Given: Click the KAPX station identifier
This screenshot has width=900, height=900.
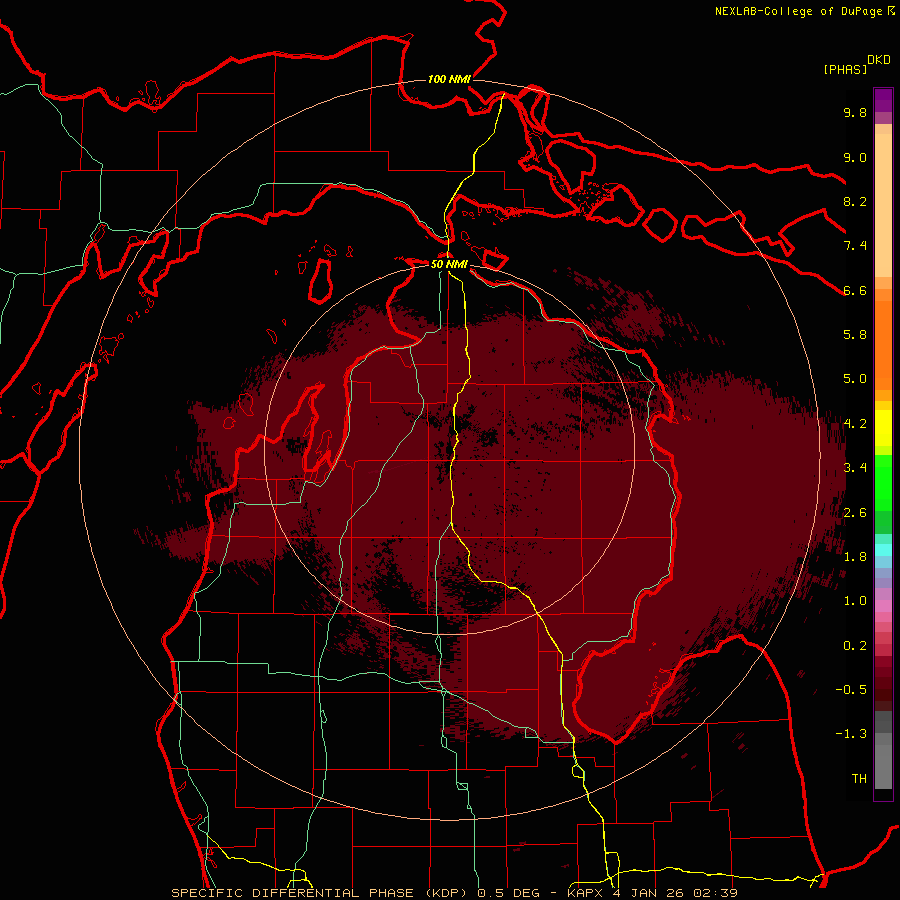Looking at the screenshot, I should pos(587,893).
